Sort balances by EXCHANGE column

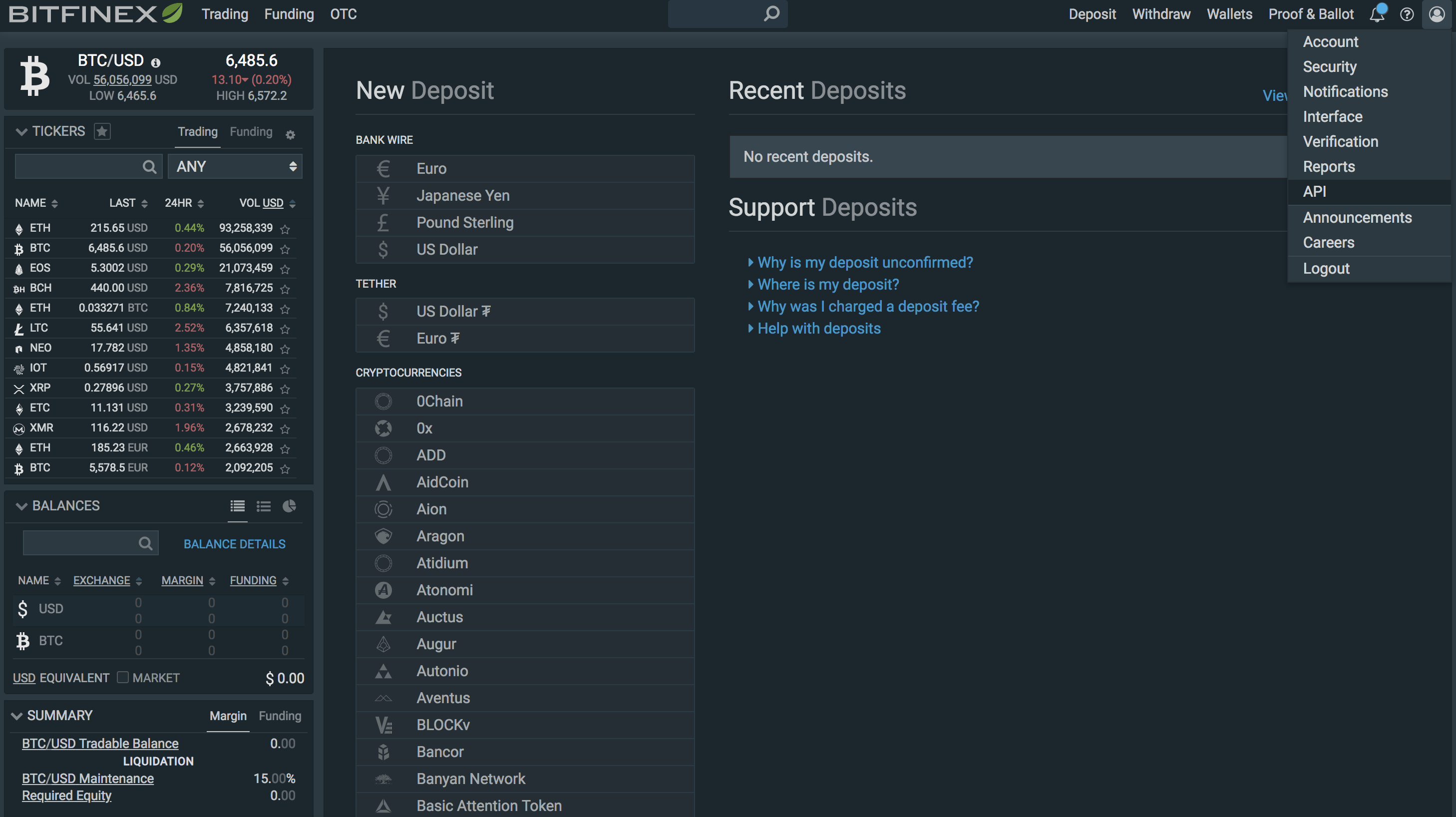[107, 581]
